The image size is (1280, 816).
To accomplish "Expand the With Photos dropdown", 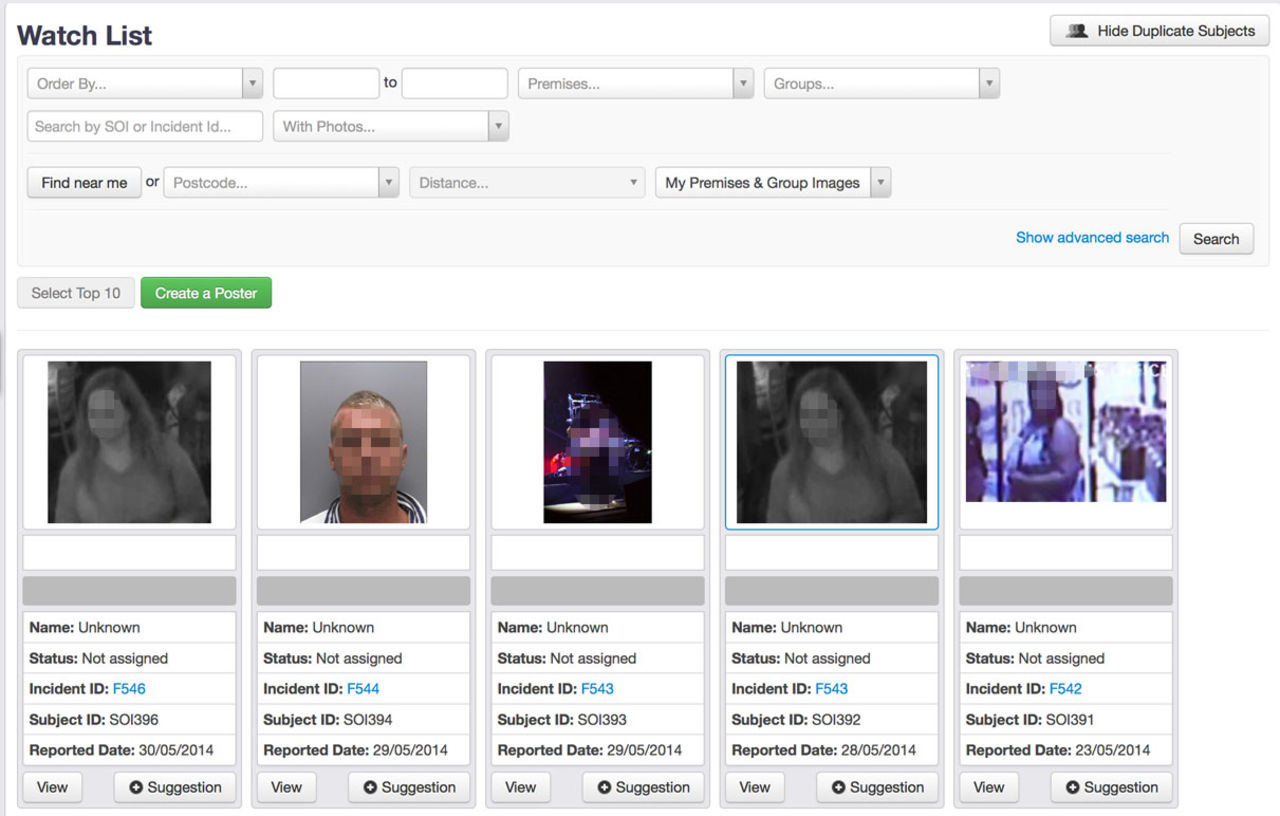I will [x=390, y=127].
